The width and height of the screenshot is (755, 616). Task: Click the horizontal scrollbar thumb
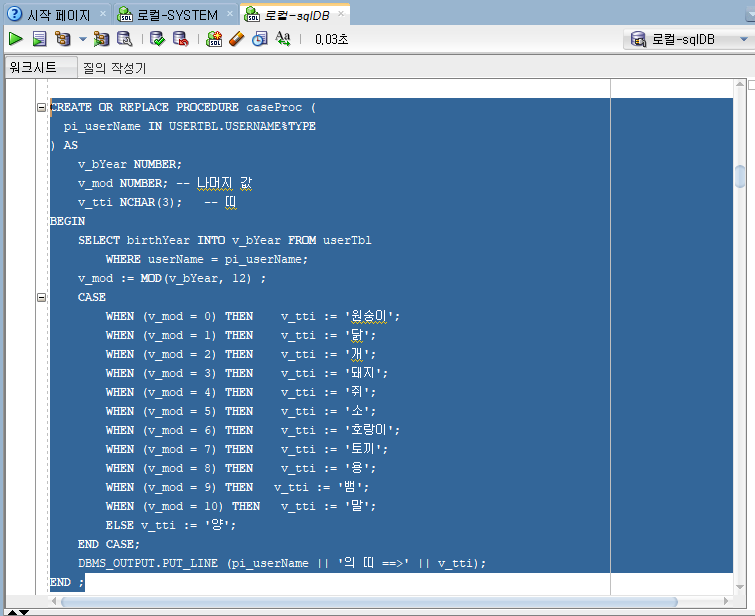[369, 602]
